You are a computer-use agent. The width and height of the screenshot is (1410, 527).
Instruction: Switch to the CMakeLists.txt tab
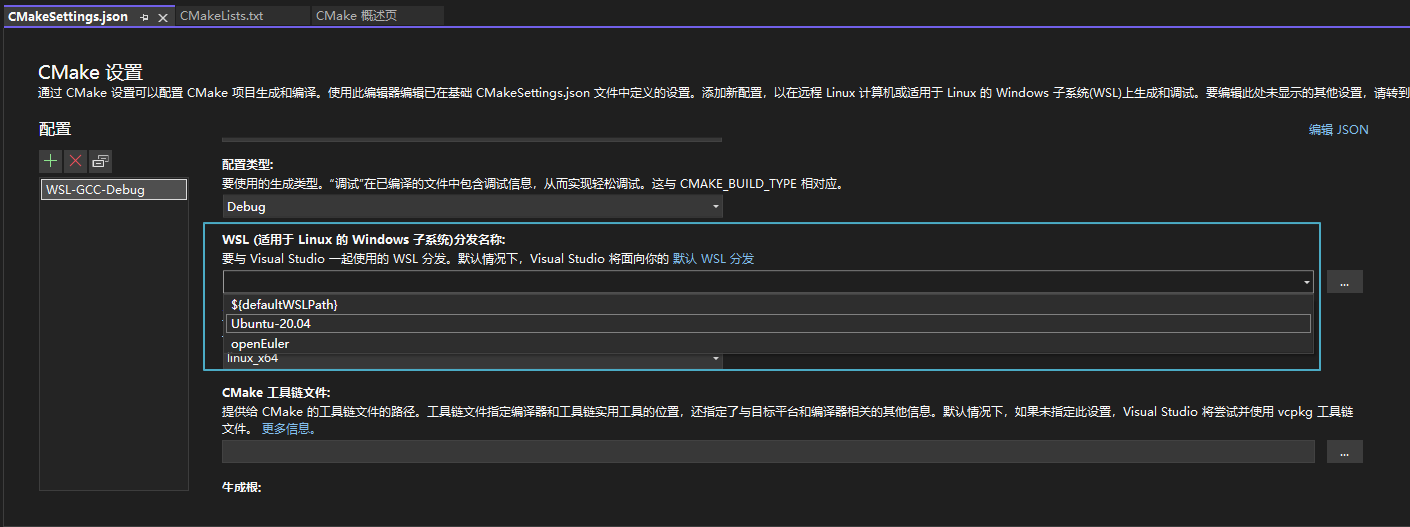pyautogui.click(x=221, y=16)
